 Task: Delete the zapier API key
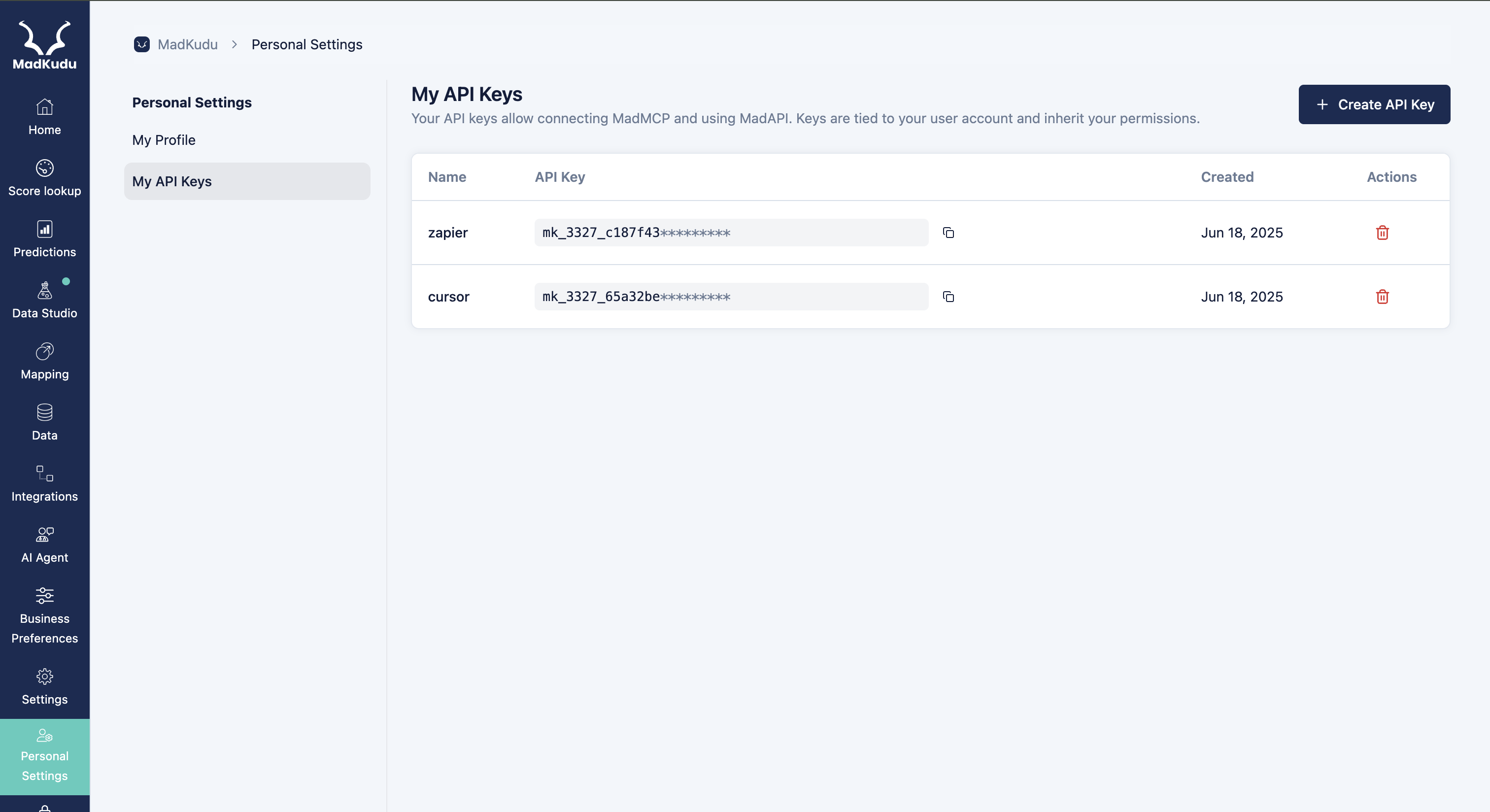1382,233
